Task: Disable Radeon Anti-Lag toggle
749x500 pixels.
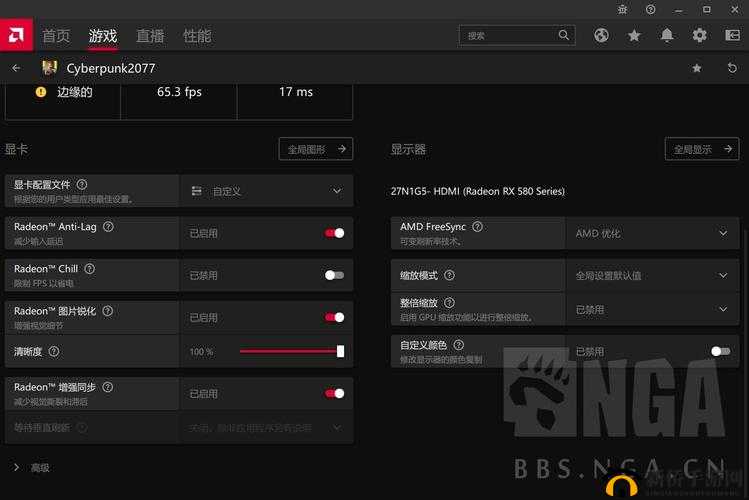Action: (334, 233)
